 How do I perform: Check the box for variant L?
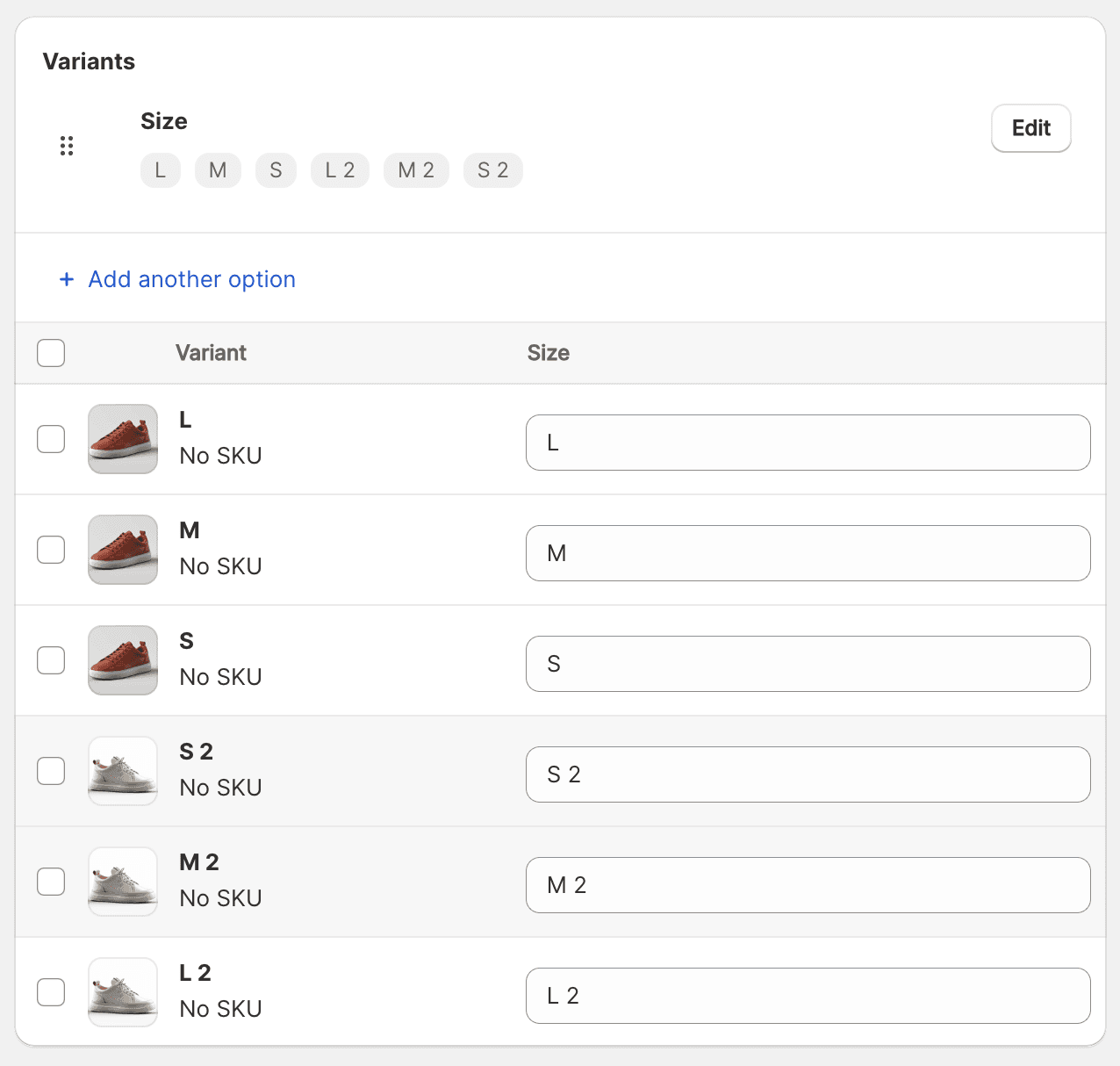point(51,439)
